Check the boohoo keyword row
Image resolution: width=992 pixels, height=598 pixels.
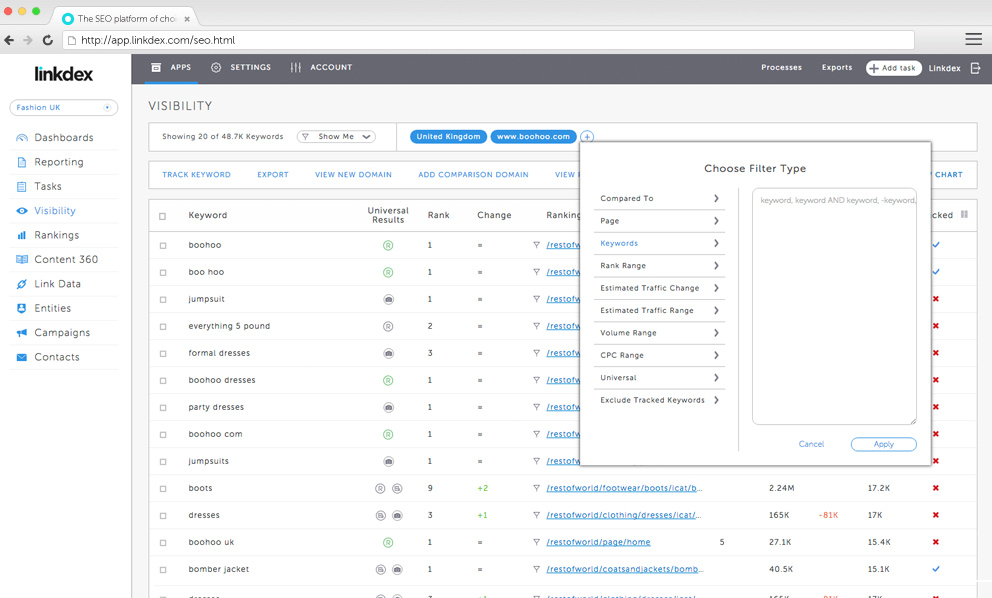(x=163, y=246)
